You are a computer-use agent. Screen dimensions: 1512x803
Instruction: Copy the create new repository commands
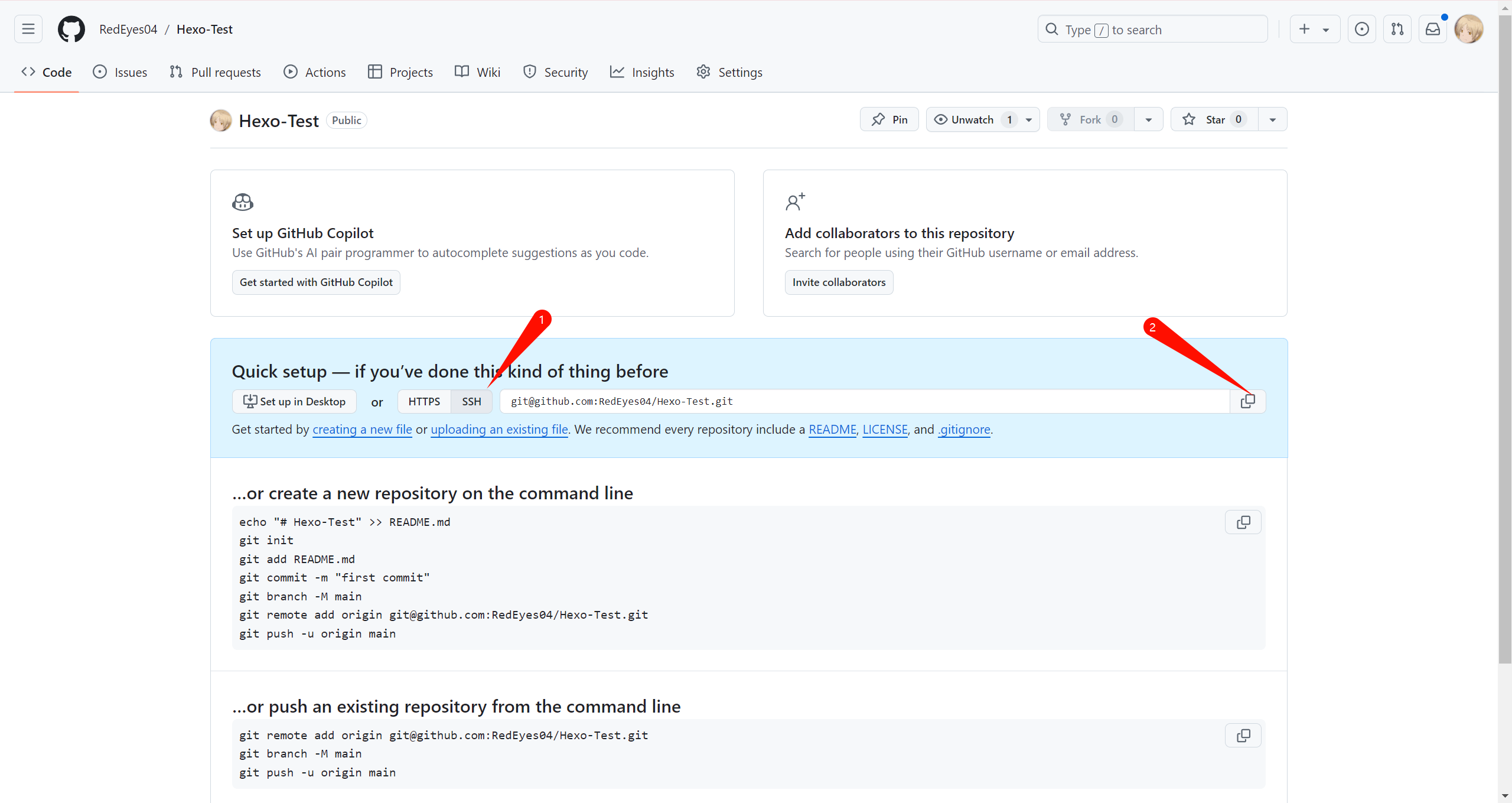point(1243,522)
